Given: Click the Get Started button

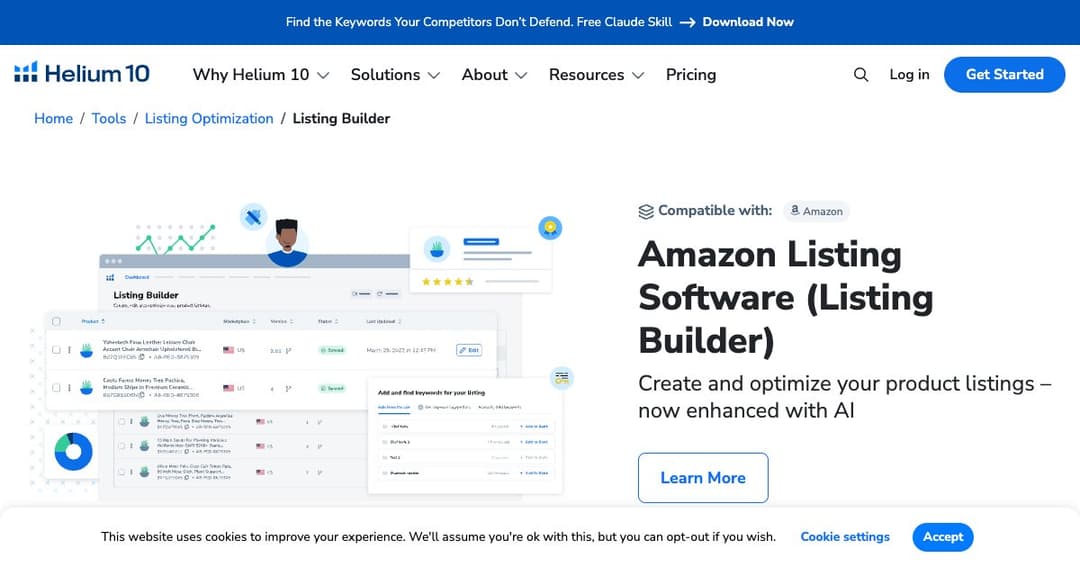Looking at the screenshot, I should [1004, 74].
